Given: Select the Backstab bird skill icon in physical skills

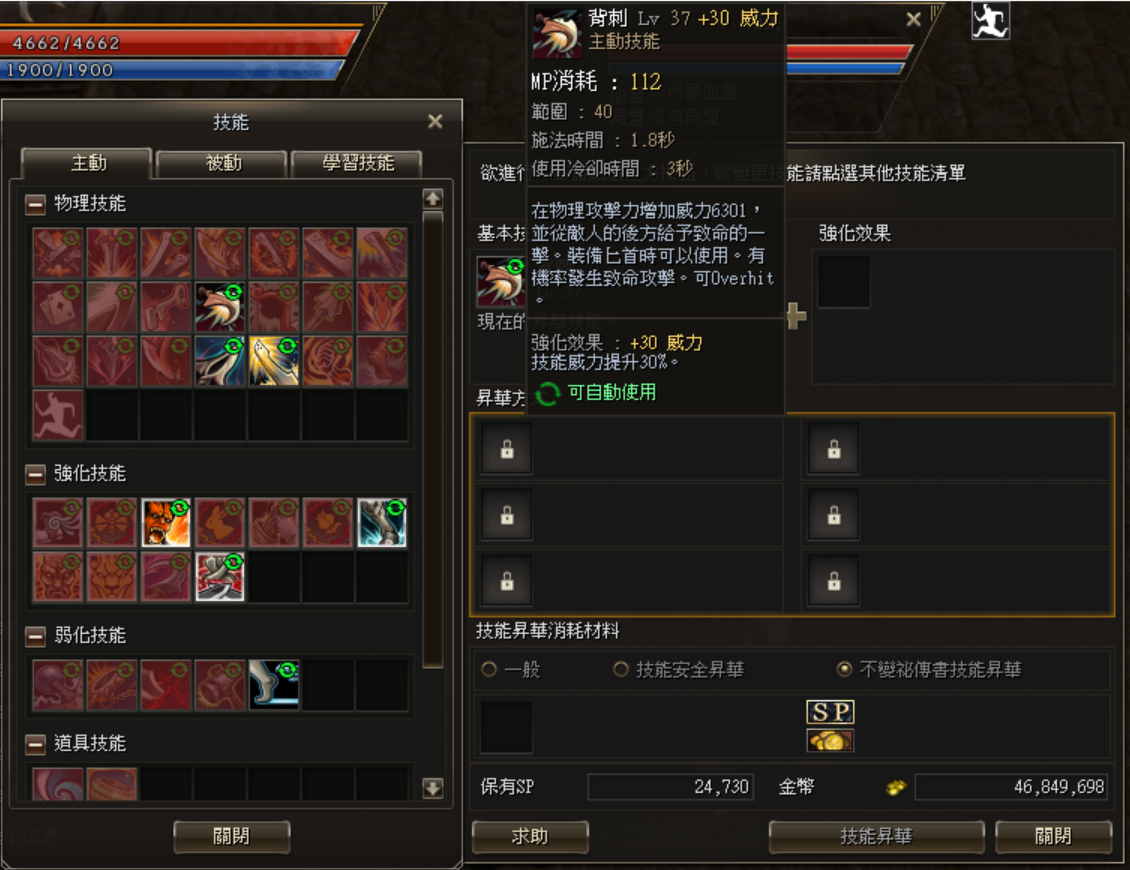Looking at the screenshot, I should (220, 307).
